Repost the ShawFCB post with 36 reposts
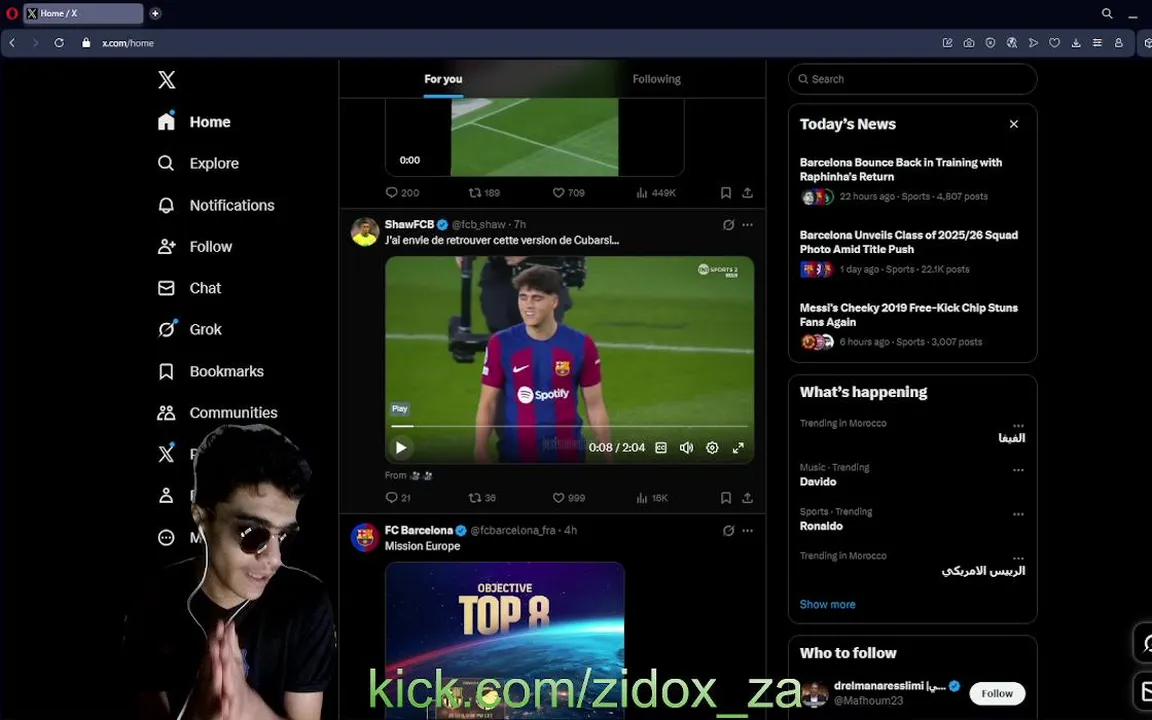Screen dimensions: 1152x720 tap(482, 498)
